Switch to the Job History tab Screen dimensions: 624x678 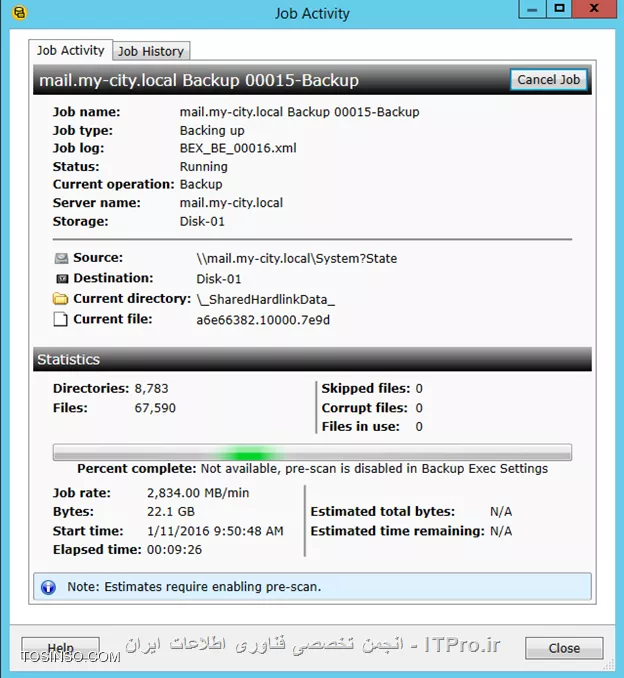pyautogui.click(x=151, y=51)
